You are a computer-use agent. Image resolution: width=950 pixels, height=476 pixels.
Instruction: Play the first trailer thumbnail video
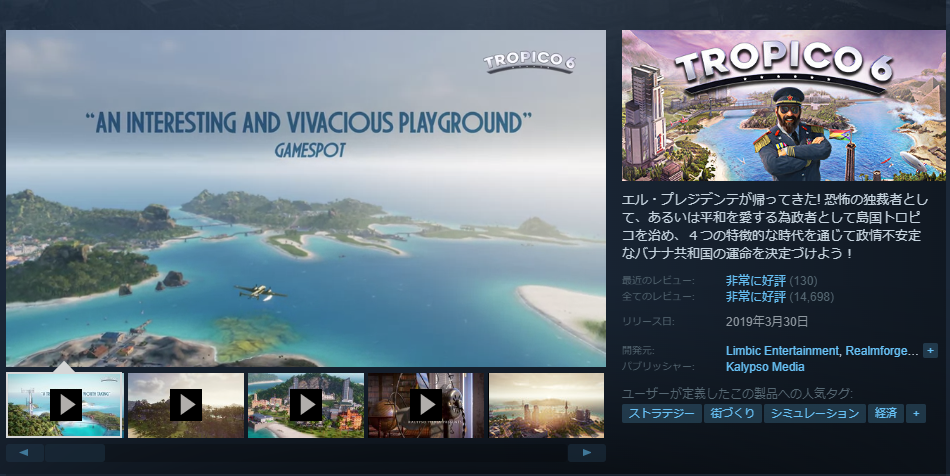(x=65, y=405)
